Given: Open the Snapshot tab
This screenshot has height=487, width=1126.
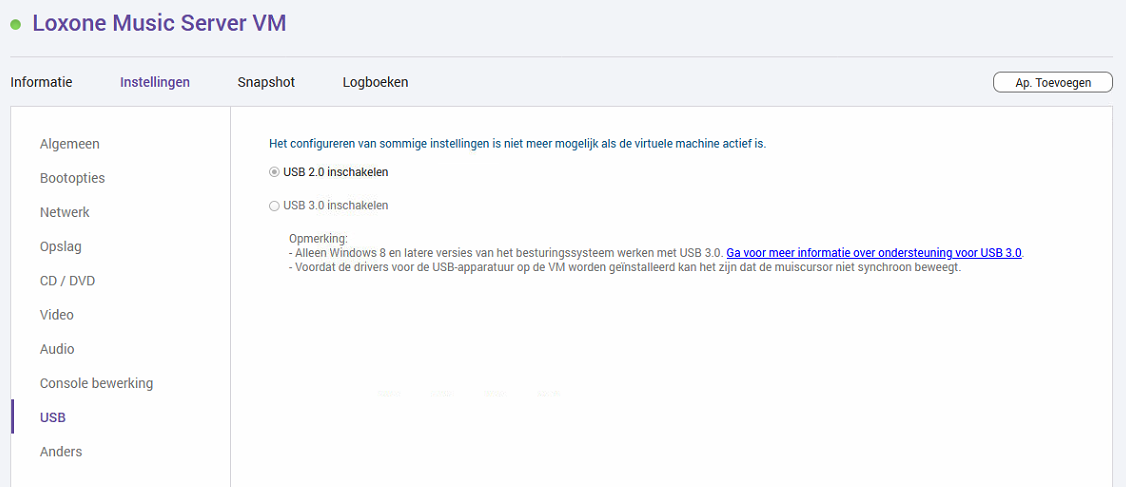Looking at the screenshot, I should 266,82.
